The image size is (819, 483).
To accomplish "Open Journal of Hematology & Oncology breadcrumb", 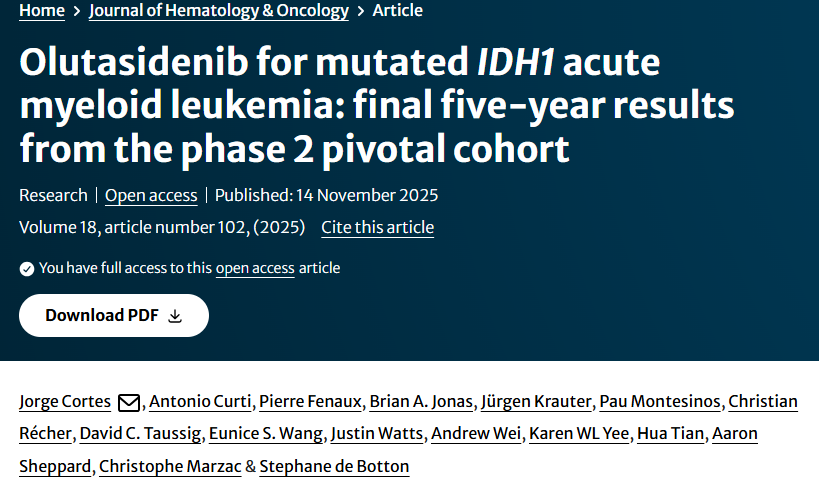I will (219, 11).
